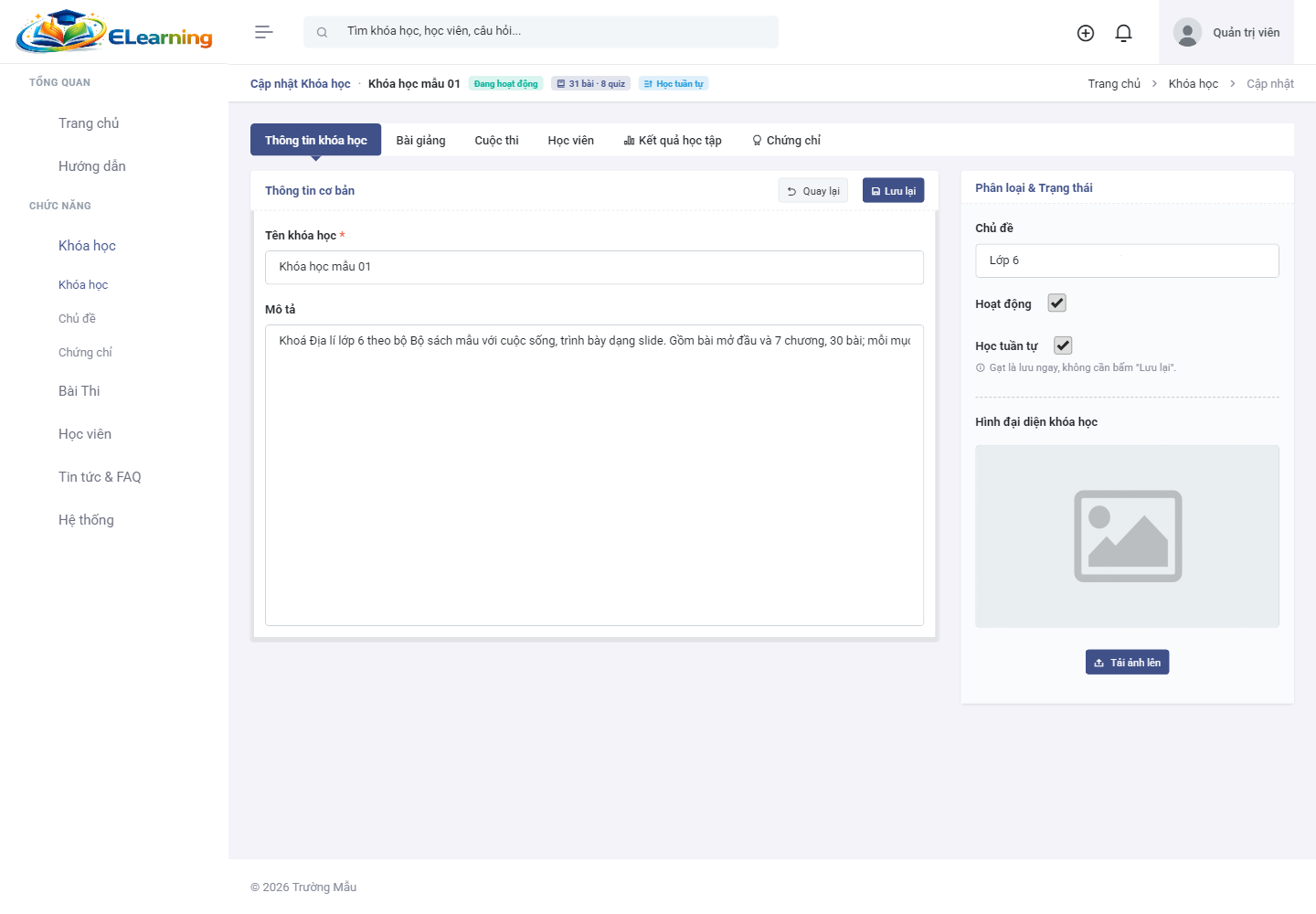
Task: Focus the Tên khóa học input field
Action: pyautogui.click(x=594, y=267)
